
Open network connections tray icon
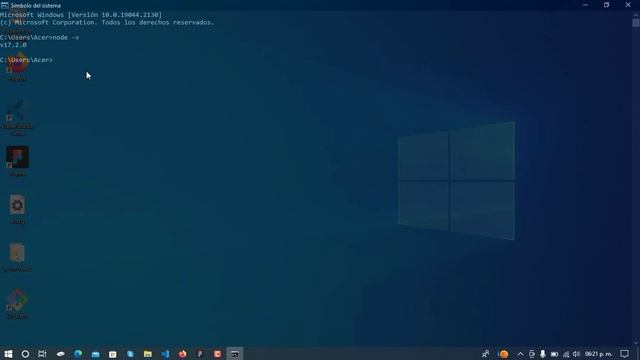pos(566,354)
